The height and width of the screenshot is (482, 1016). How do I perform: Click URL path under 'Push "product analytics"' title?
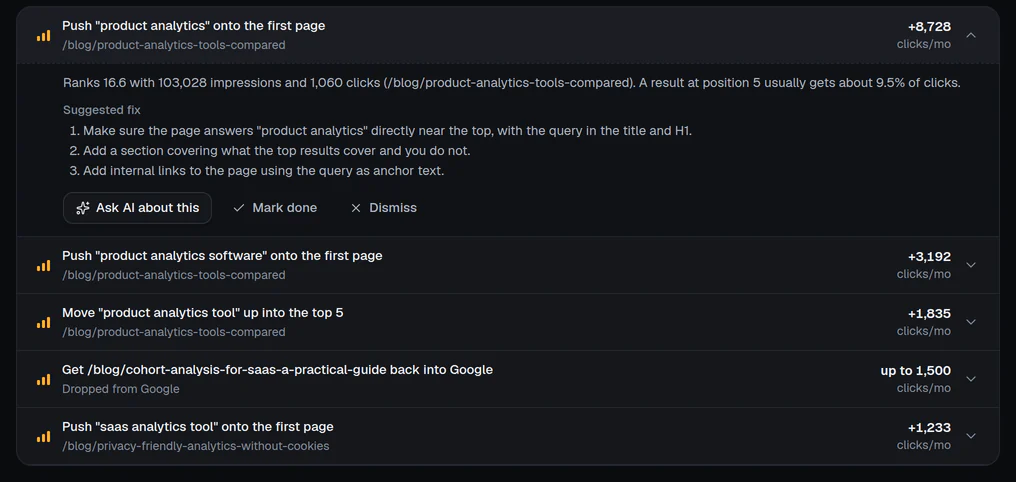[174, 45]
